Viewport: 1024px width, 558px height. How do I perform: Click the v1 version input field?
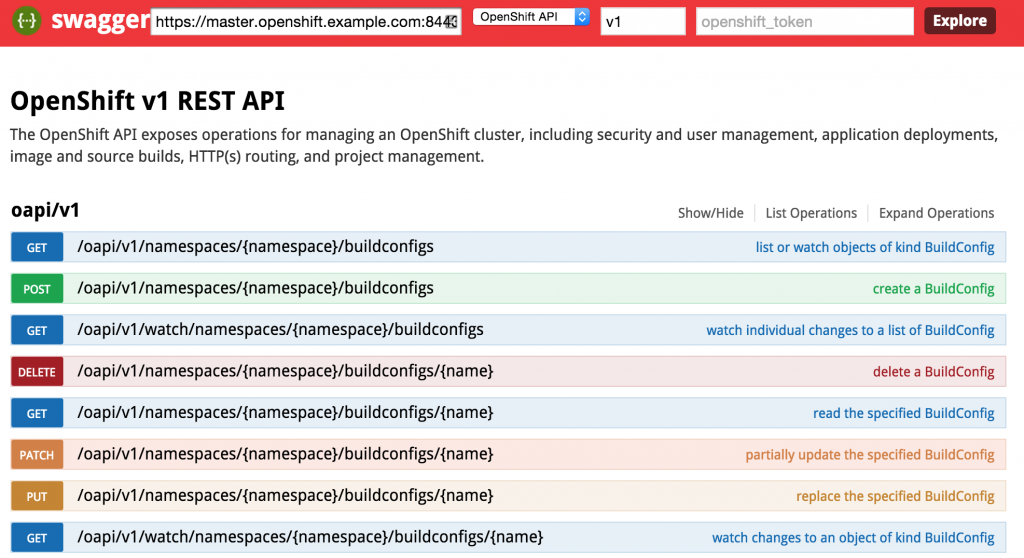[643, 22]
